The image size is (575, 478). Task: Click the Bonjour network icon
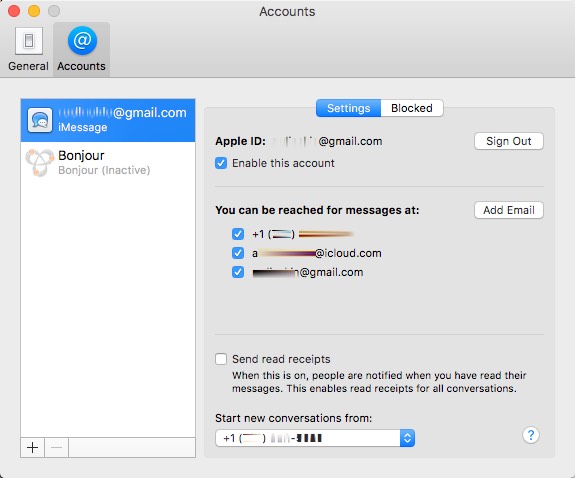click(40, 163)
